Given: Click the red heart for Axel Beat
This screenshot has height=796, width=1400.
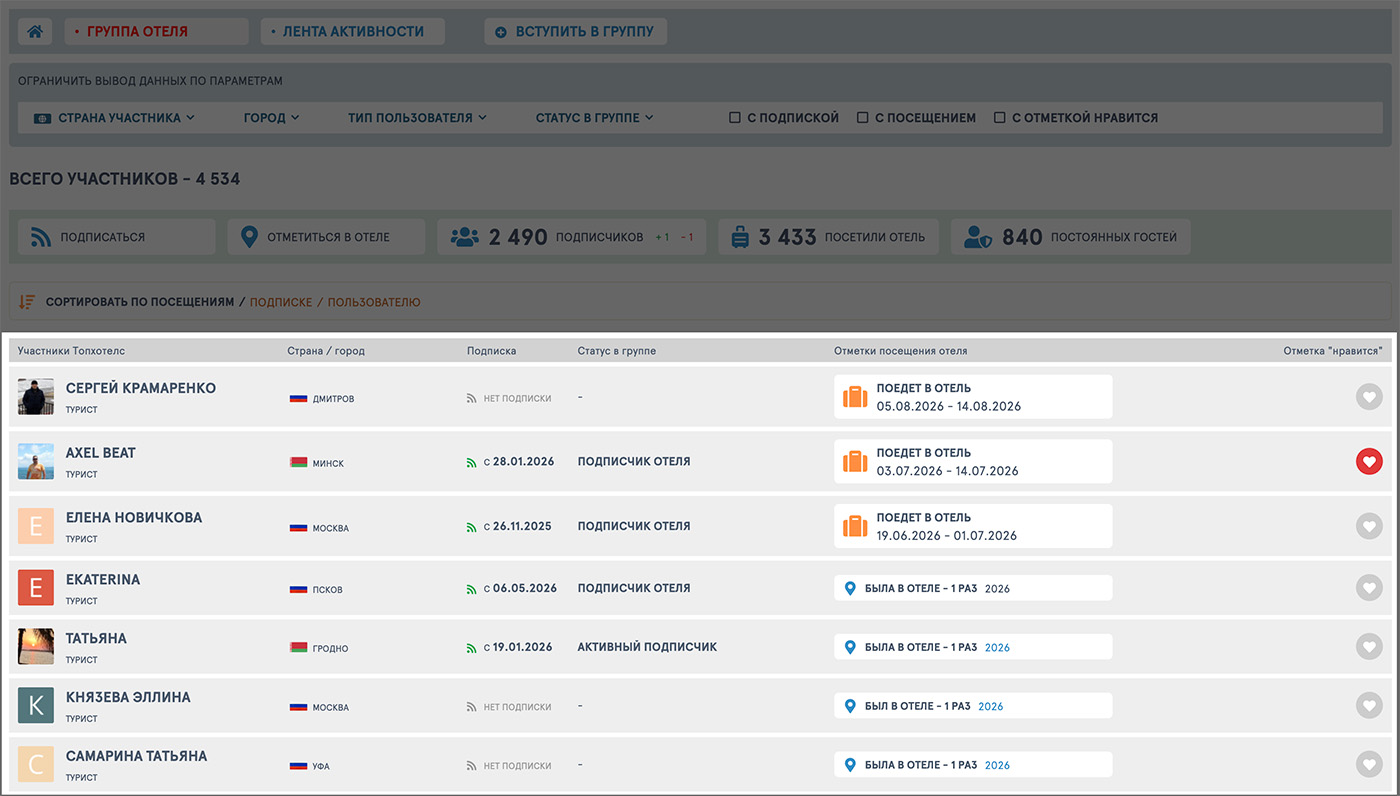Looking at the screenshot, I should (x=1369, y=461).
